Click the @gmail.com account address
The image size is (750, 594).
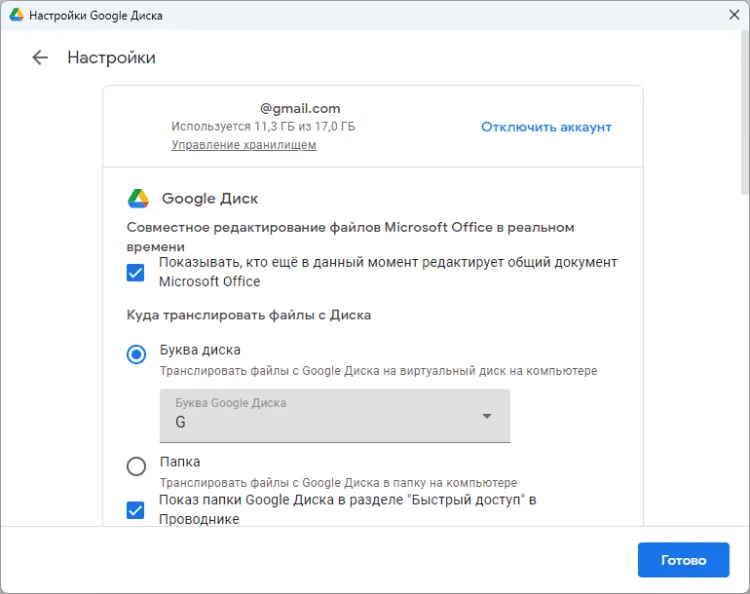300,108
